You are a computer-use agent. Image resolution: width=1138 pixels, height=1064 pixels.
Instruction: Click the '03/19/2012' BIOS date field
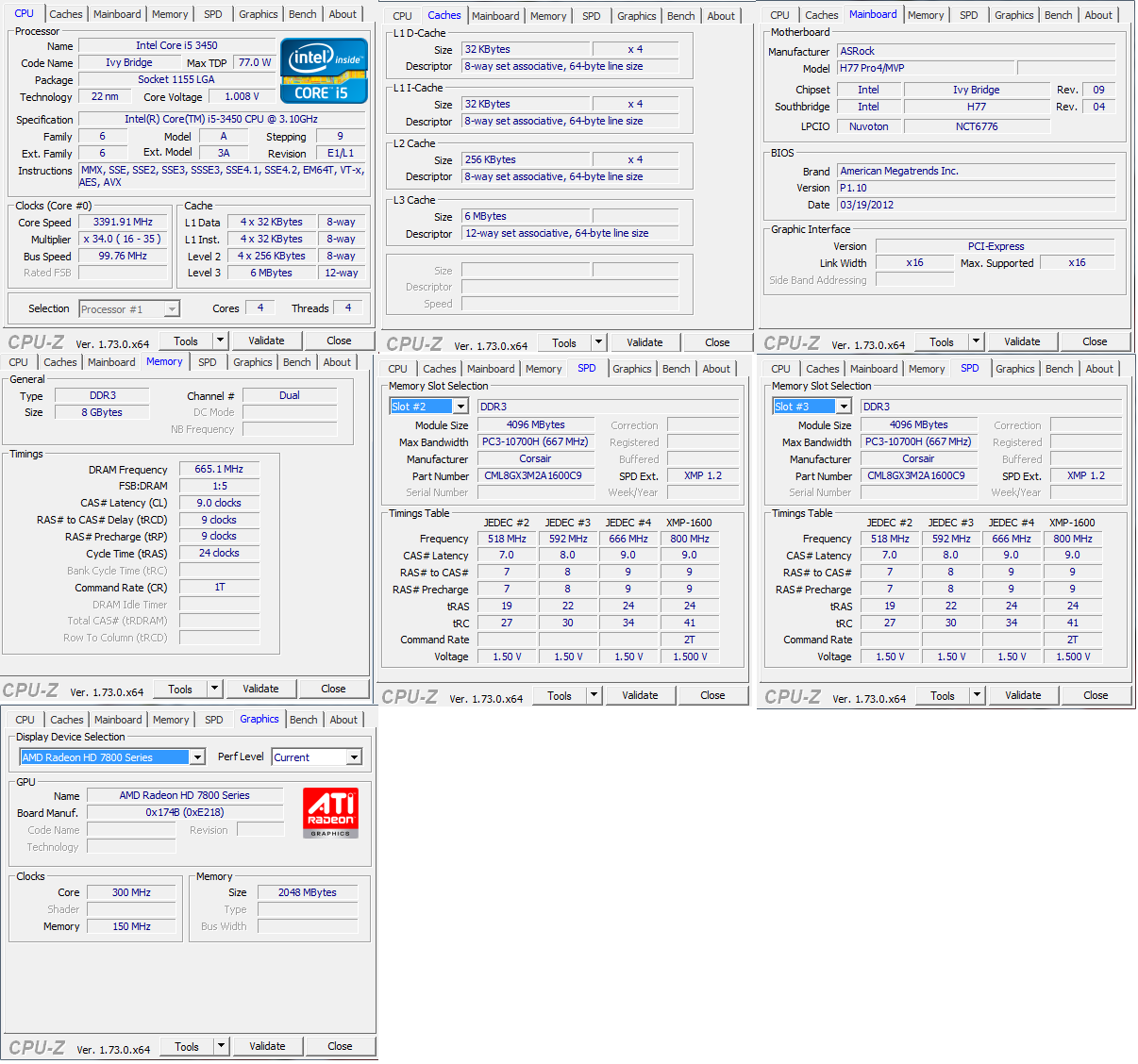pyautogui.click(x=977, y=205)
